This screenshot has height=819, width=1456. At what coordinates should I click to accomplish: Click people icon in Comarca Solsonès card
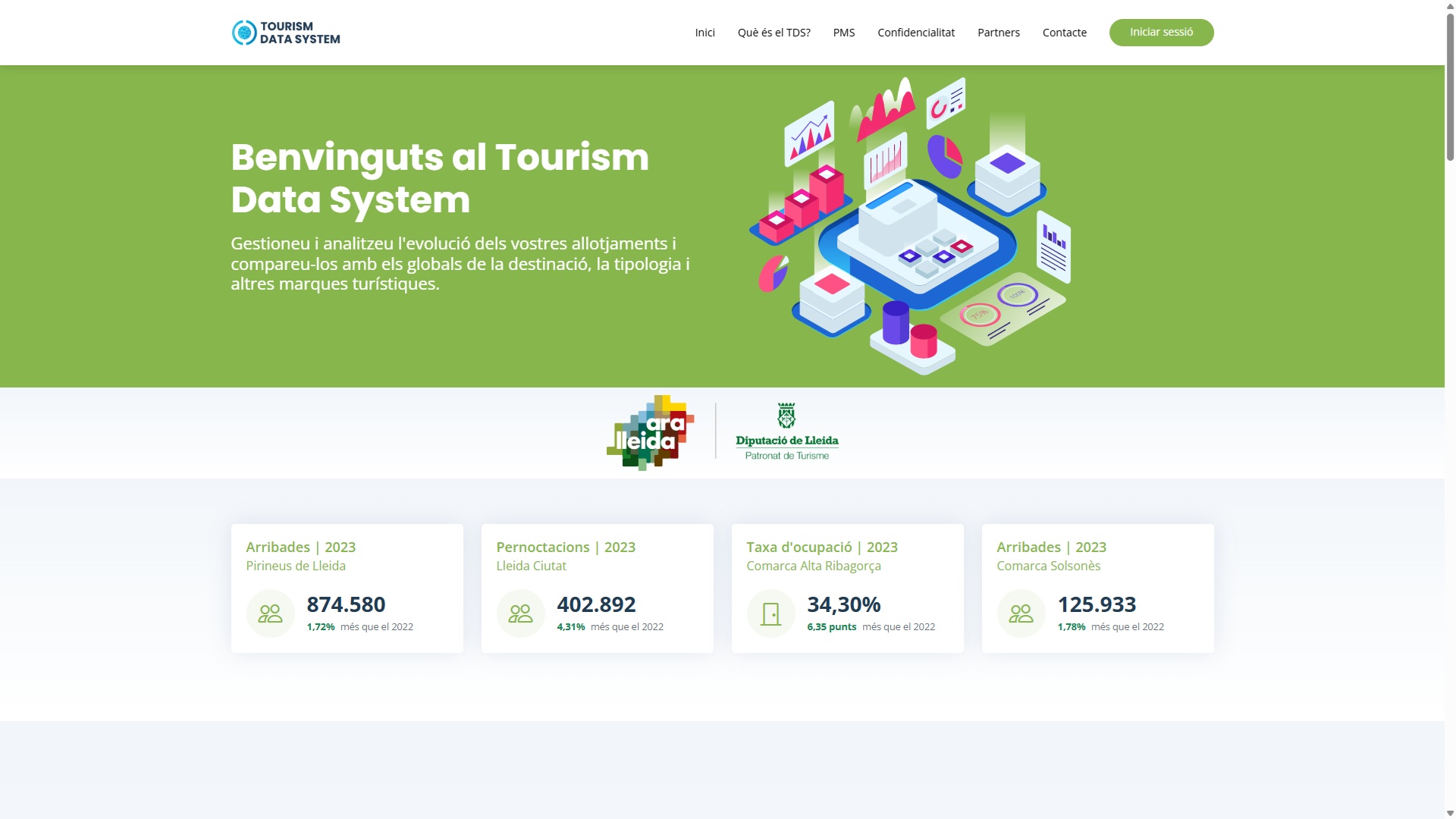(1021, 613)
